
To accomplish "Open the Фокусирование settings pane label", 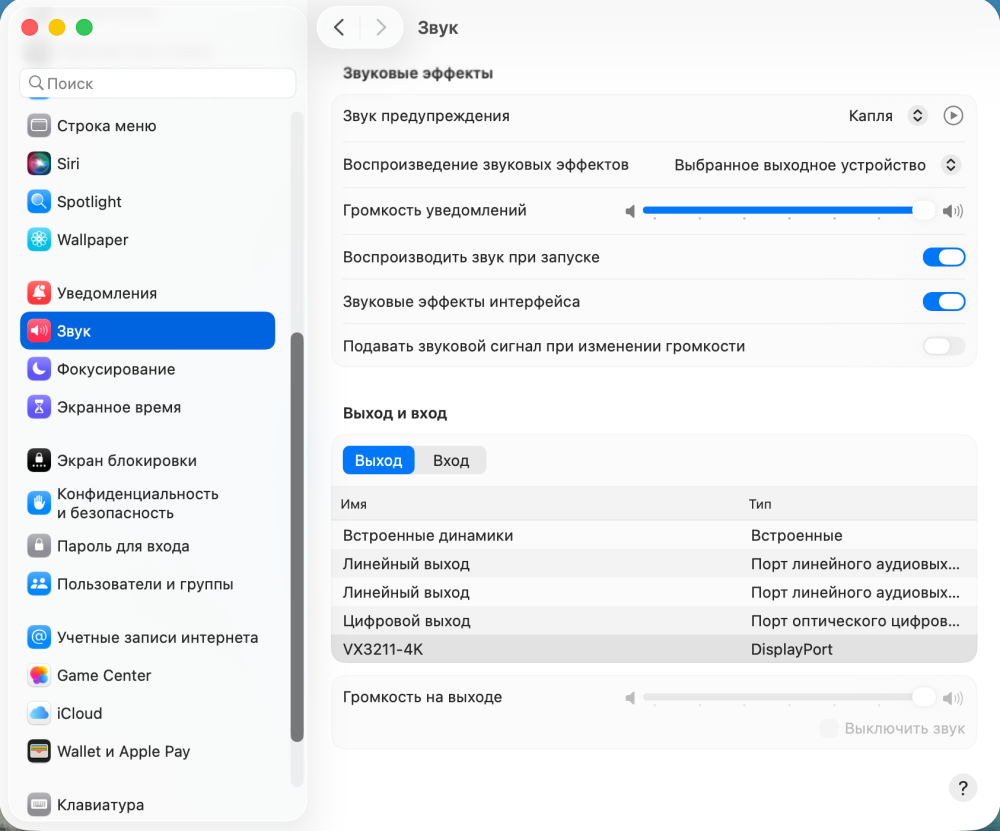I will pos(116,369).
